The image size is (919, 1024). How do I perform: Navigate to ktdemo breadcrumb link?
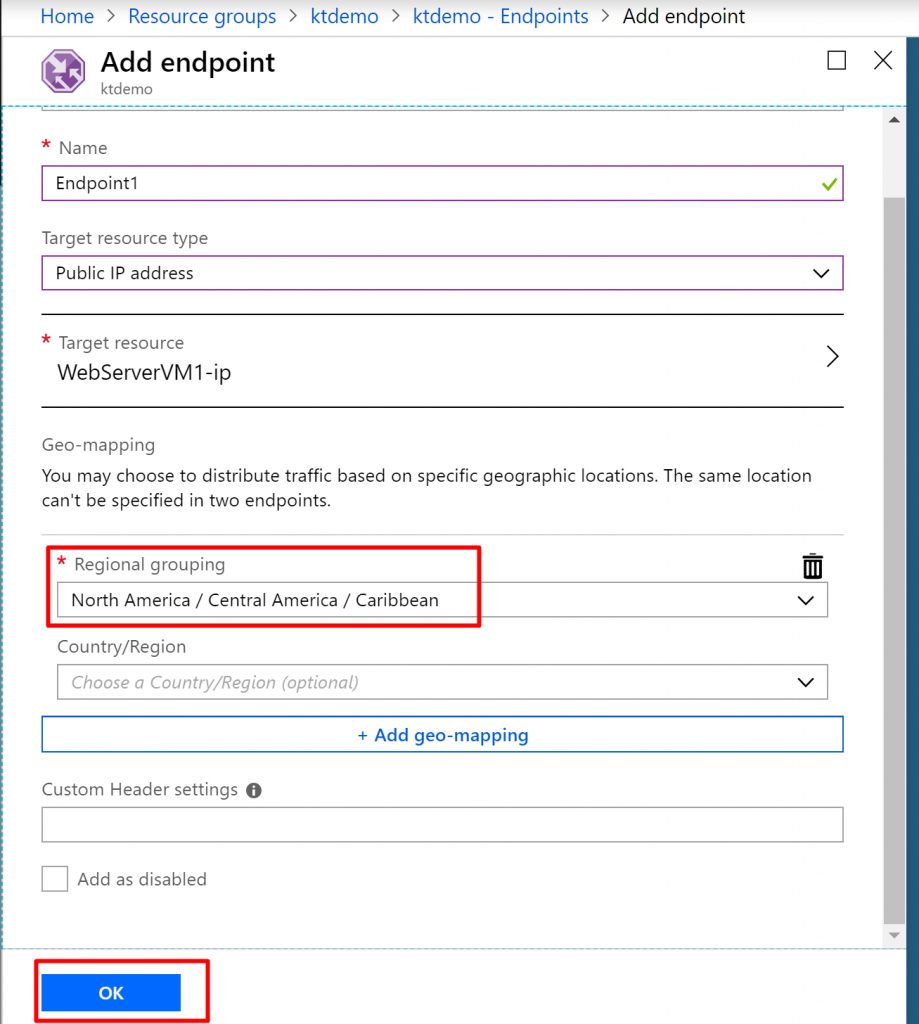[344, 16]
